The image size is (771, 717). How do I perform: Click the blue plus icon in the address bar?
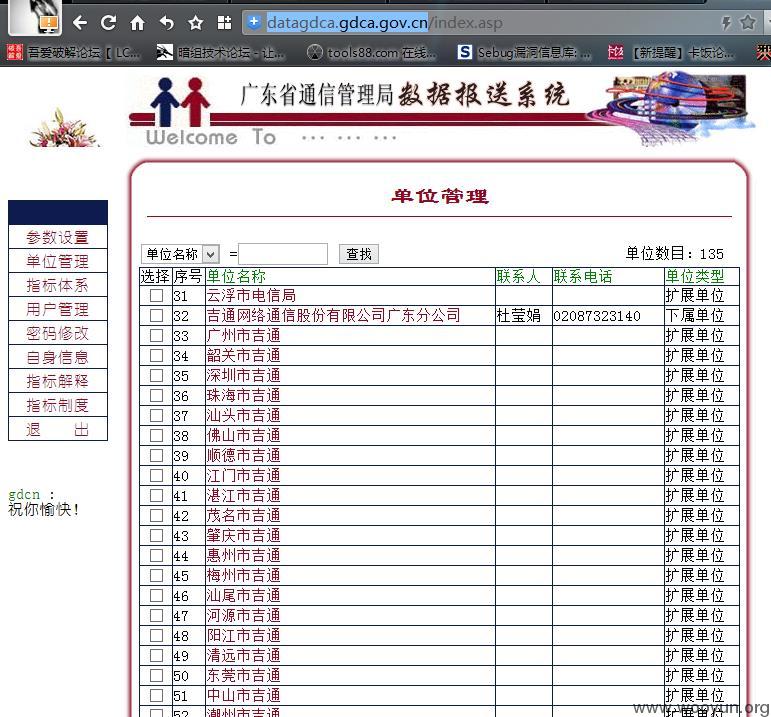pyautogui.click(x=254, y=22)
